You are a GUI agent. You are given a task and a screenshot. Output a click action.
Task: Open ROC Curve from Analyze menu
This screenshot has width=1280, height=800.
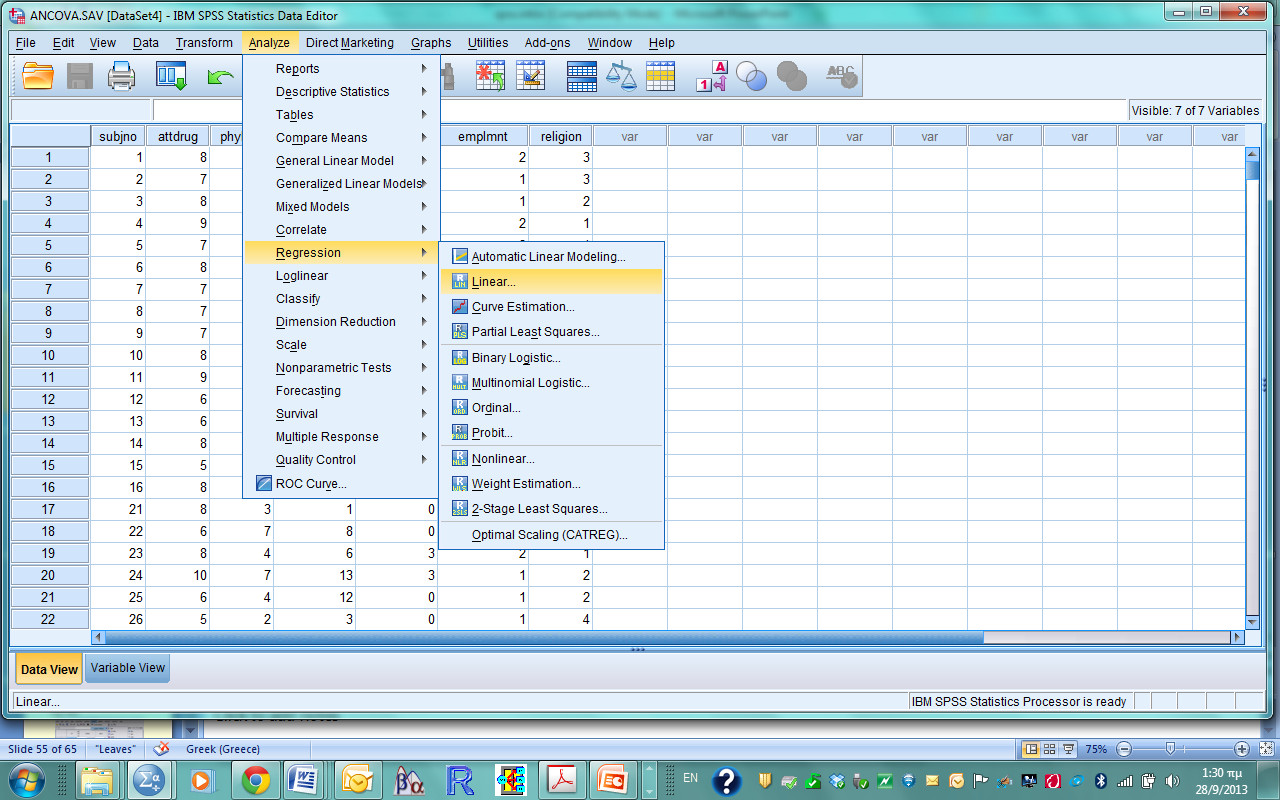(x=341, y=484)
